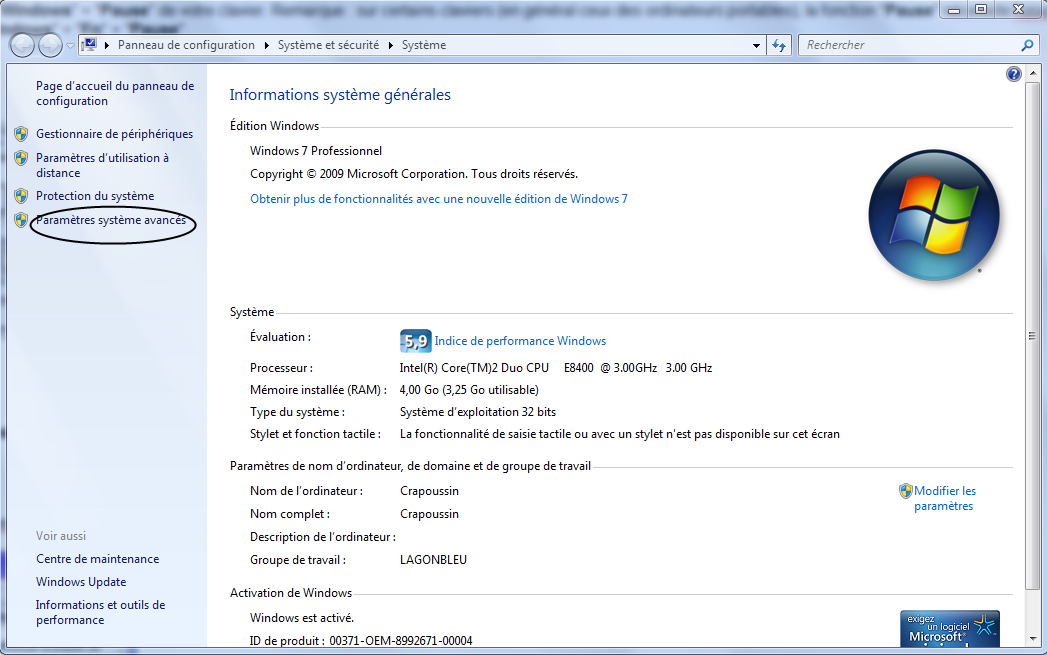Image resolution: width=1047 pixels, height=655 pixels.
Task: Click the RAM value 4,00 Go
Action: pyautogui.click(x=469, y=390)
